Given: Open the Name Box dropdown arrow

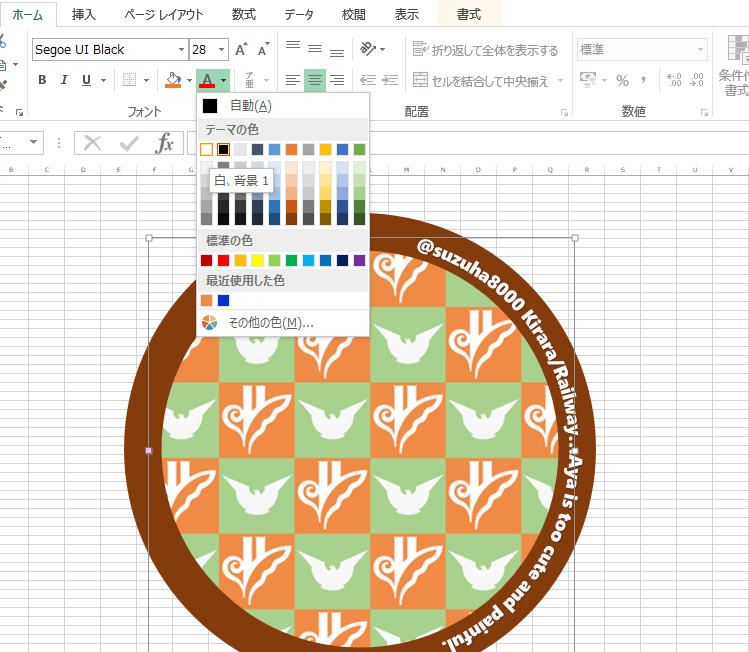Looking at the screenshot, I should point(33,142).
